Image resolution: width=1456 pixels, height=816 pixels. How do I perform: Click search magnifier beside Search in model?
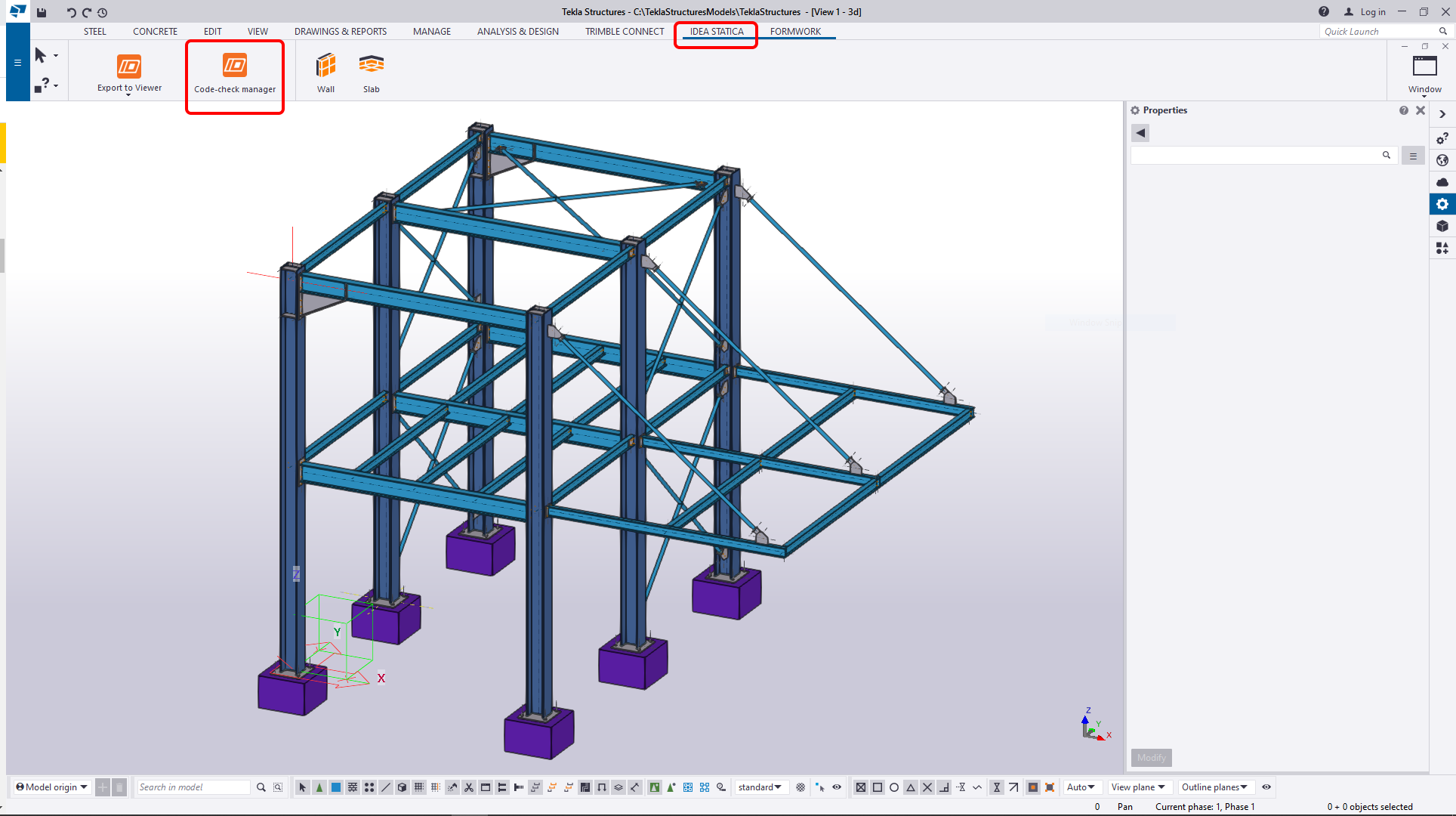coord(261,787)
